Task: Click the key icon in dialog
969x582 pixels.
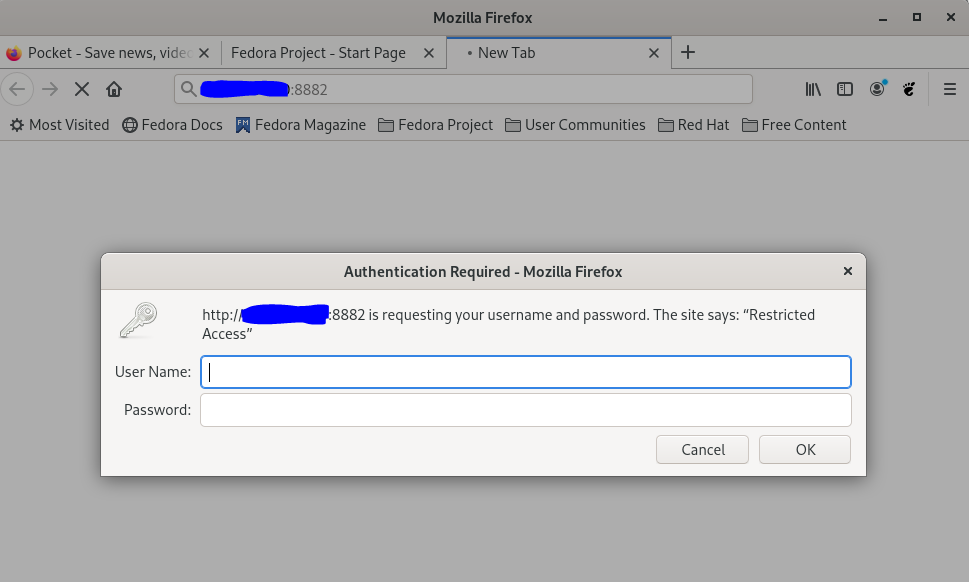Action: click(x=138, y=320)
